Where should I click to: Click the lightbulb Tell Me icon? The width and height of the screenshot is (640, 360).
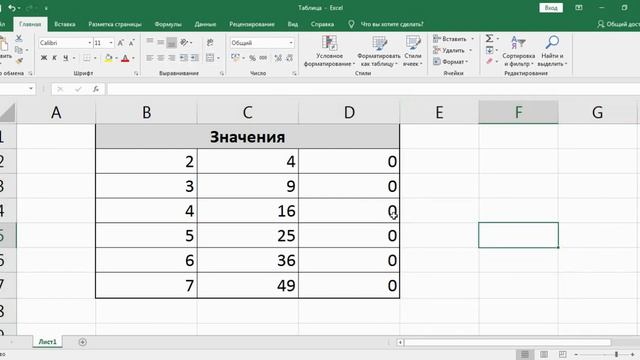pos(351,24)
